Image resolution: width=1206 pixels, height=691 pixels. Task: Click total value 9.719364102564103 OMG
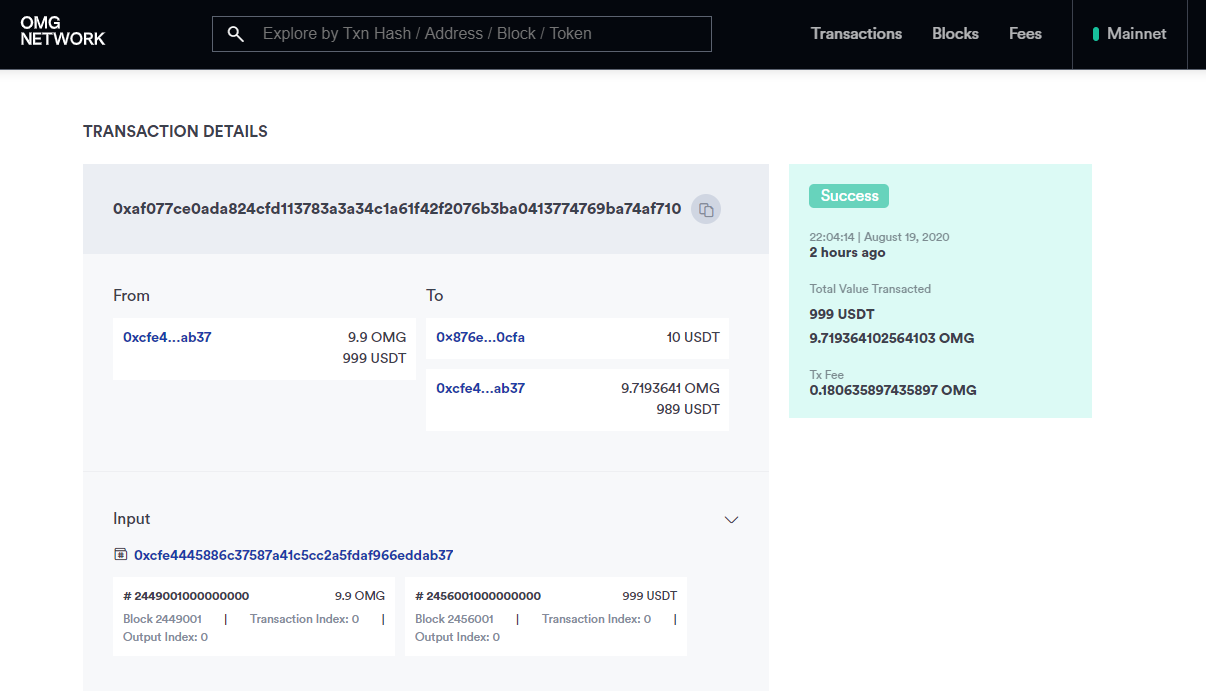tap(892, 338)
